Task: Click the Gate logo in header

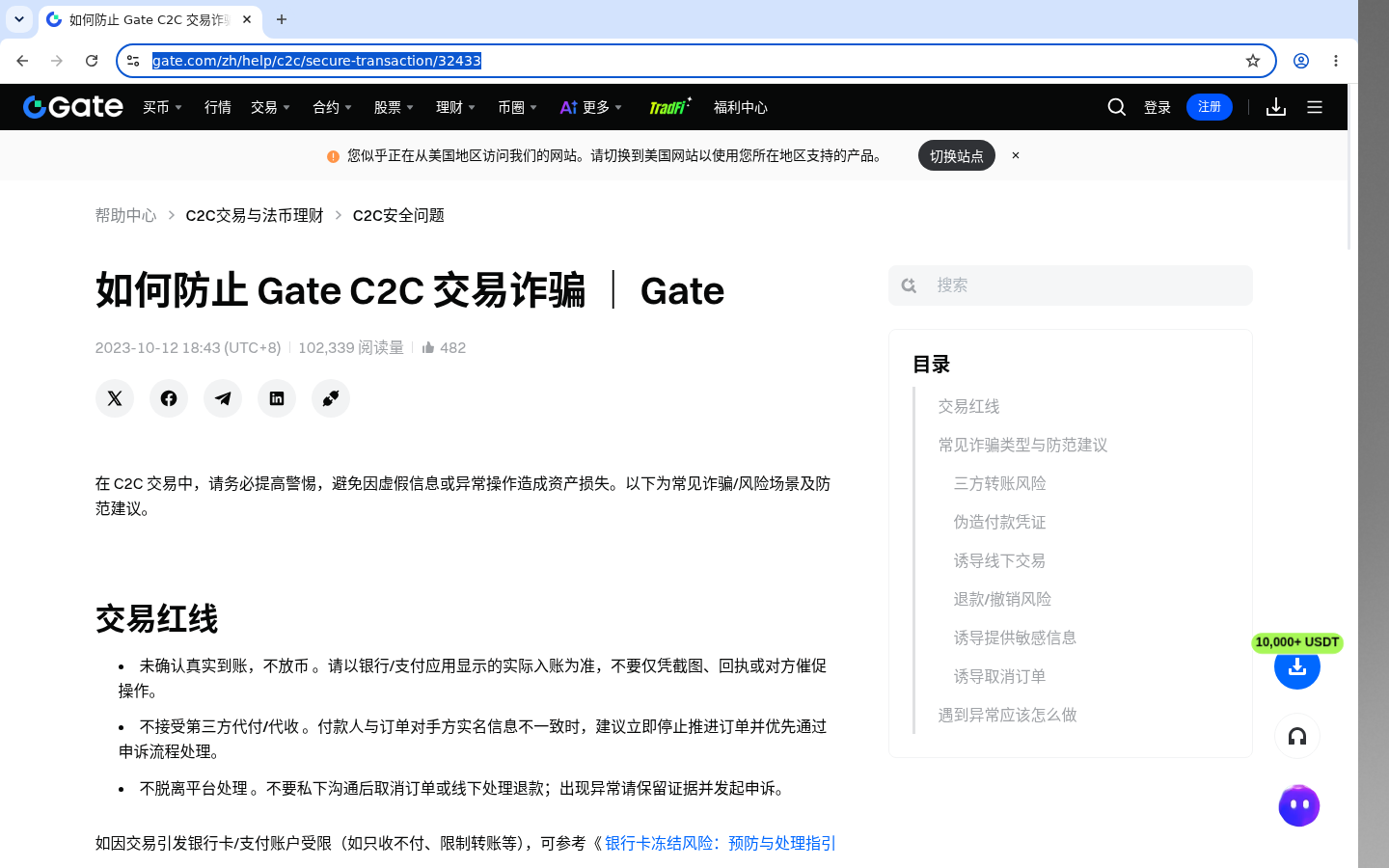Action: (73, 107)
